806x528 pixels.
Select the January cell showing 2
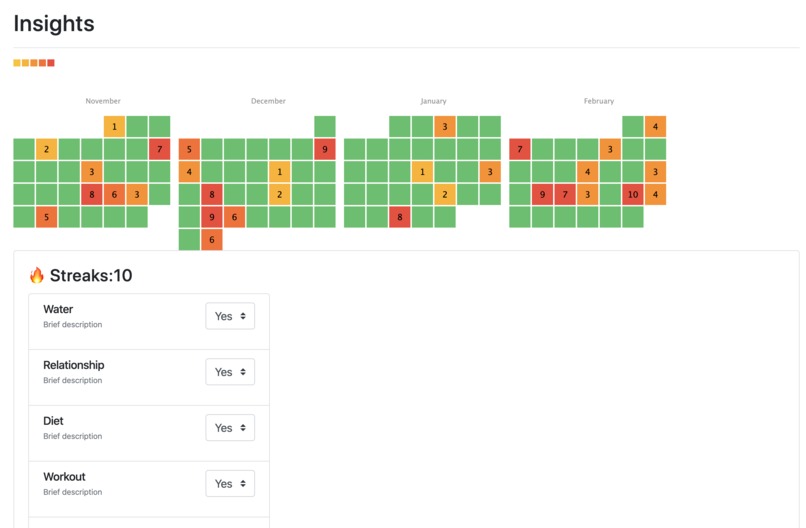[445, 194]
